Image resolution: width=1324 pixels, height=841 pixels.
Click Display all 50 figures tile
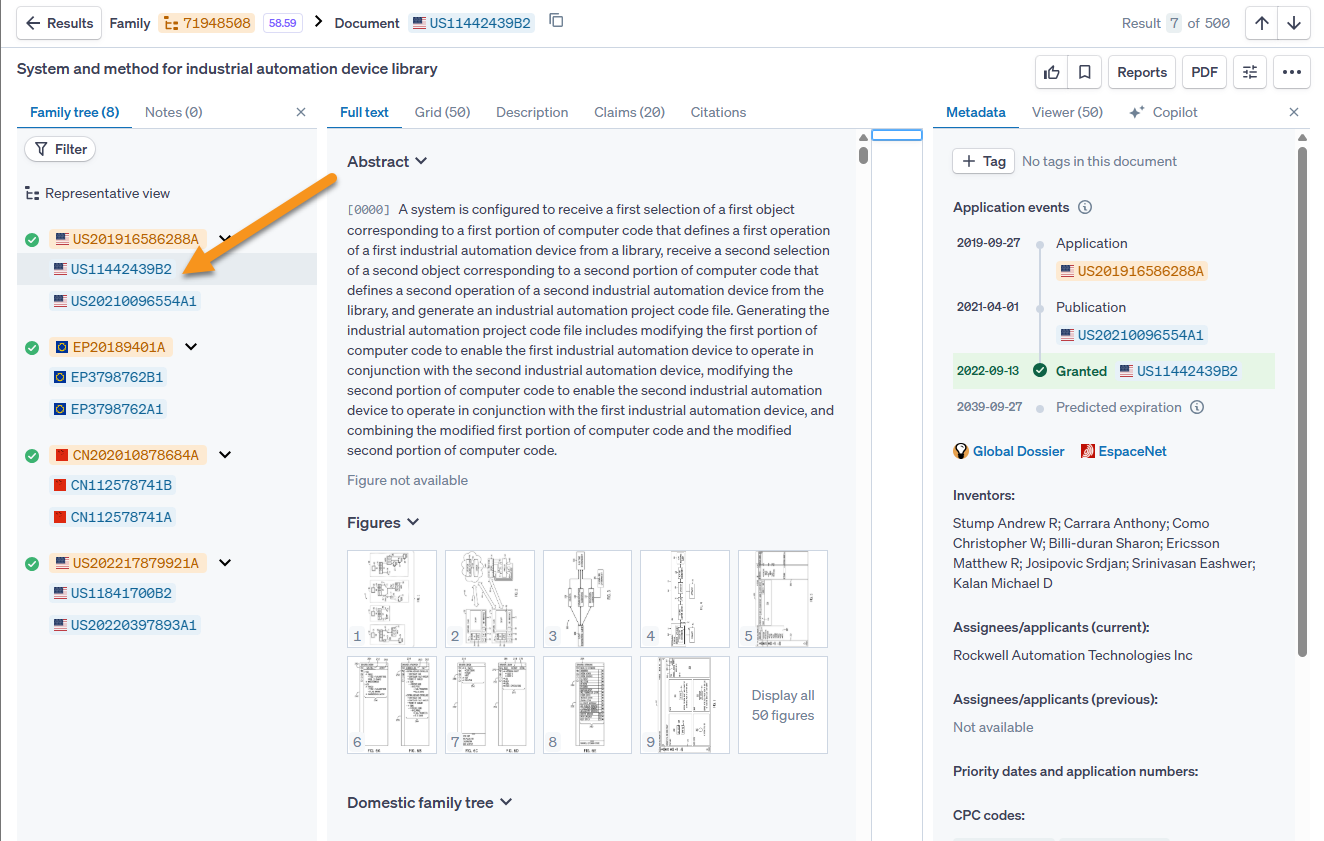pyautogui.click(x=783, y=705)
